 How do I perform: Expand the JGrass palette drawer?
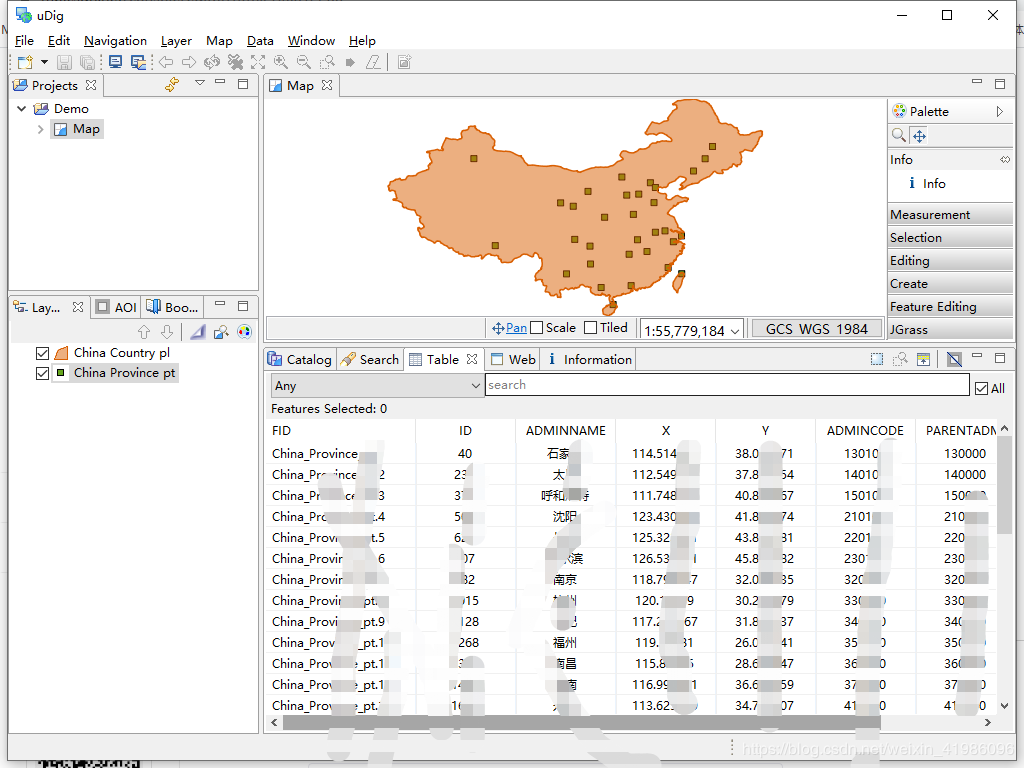[x=950, y=329]
